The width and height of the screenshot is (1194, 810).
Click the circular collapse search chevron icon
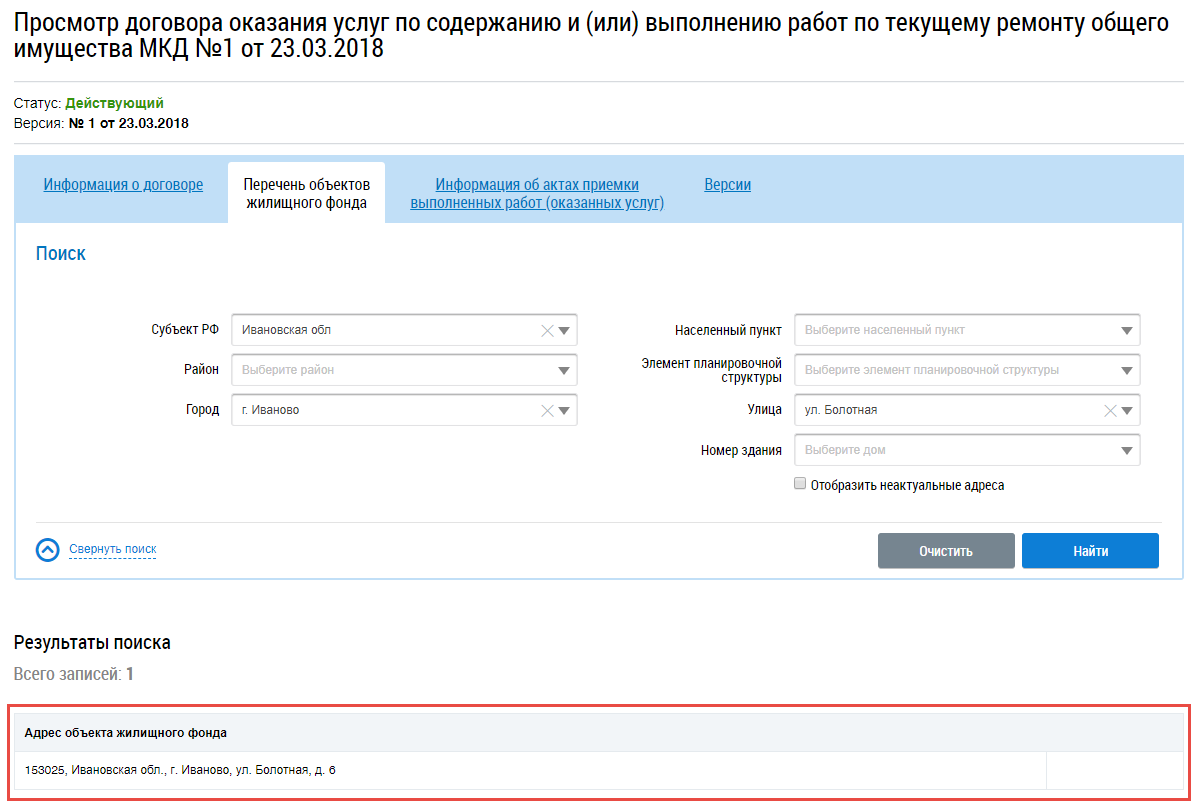(x=48, y=550)
